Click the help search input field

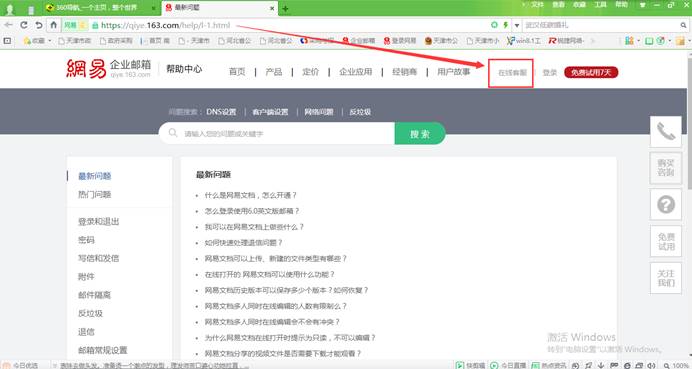[x=277, y=133]
